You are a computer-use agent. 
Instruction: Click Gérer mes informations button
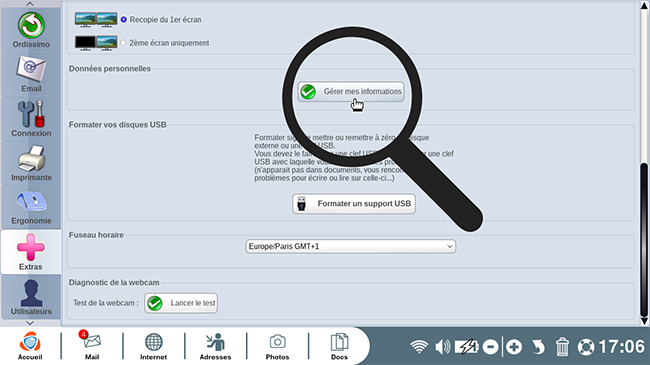coord(351,92)
